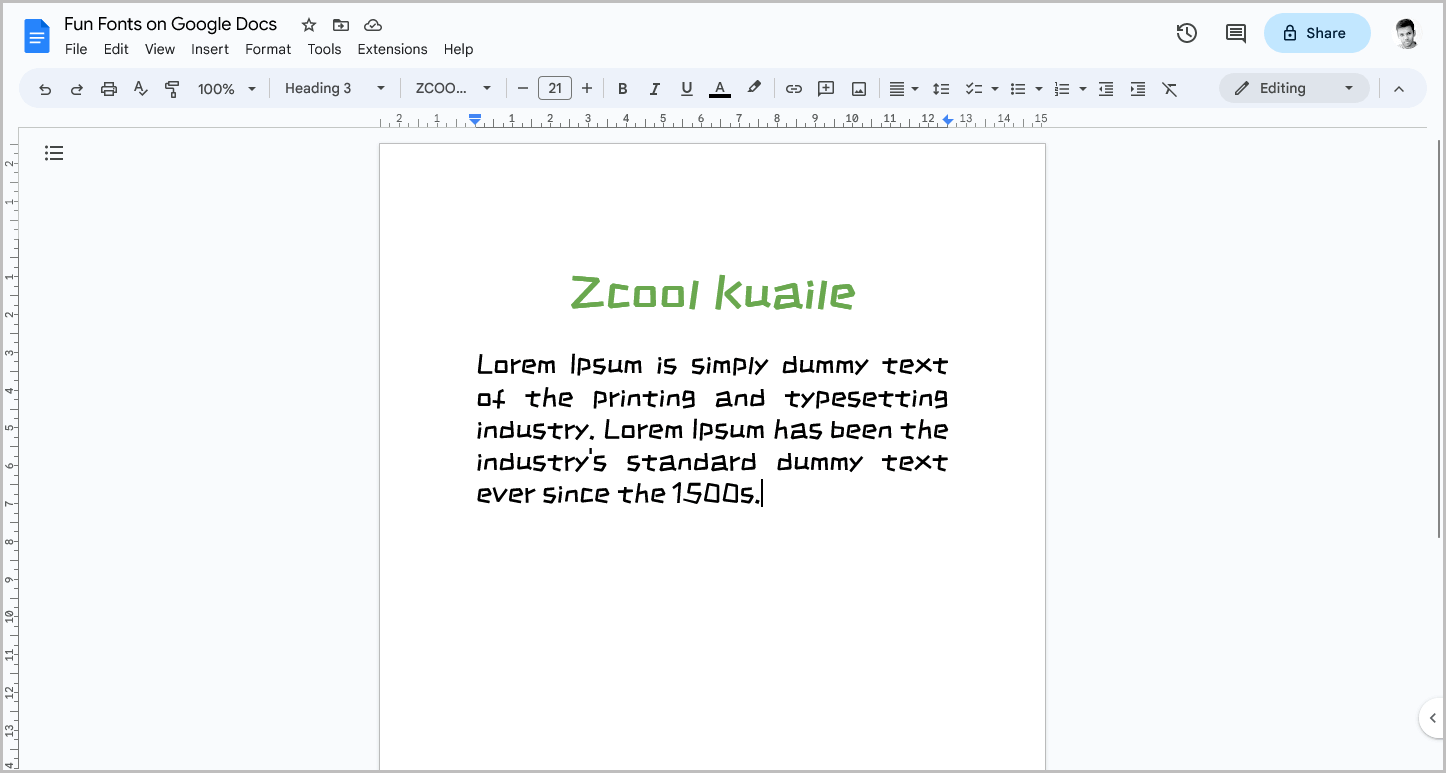Screen dimensions: 1446x773
Task: Insert an image using the toolbar icon
Action: [858, 88]
